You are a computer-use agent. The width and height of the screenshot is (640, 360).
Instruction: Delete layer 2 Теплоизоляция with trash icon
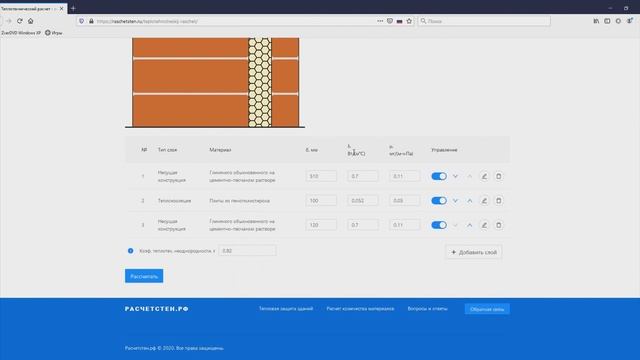click(x=498, y=201)
